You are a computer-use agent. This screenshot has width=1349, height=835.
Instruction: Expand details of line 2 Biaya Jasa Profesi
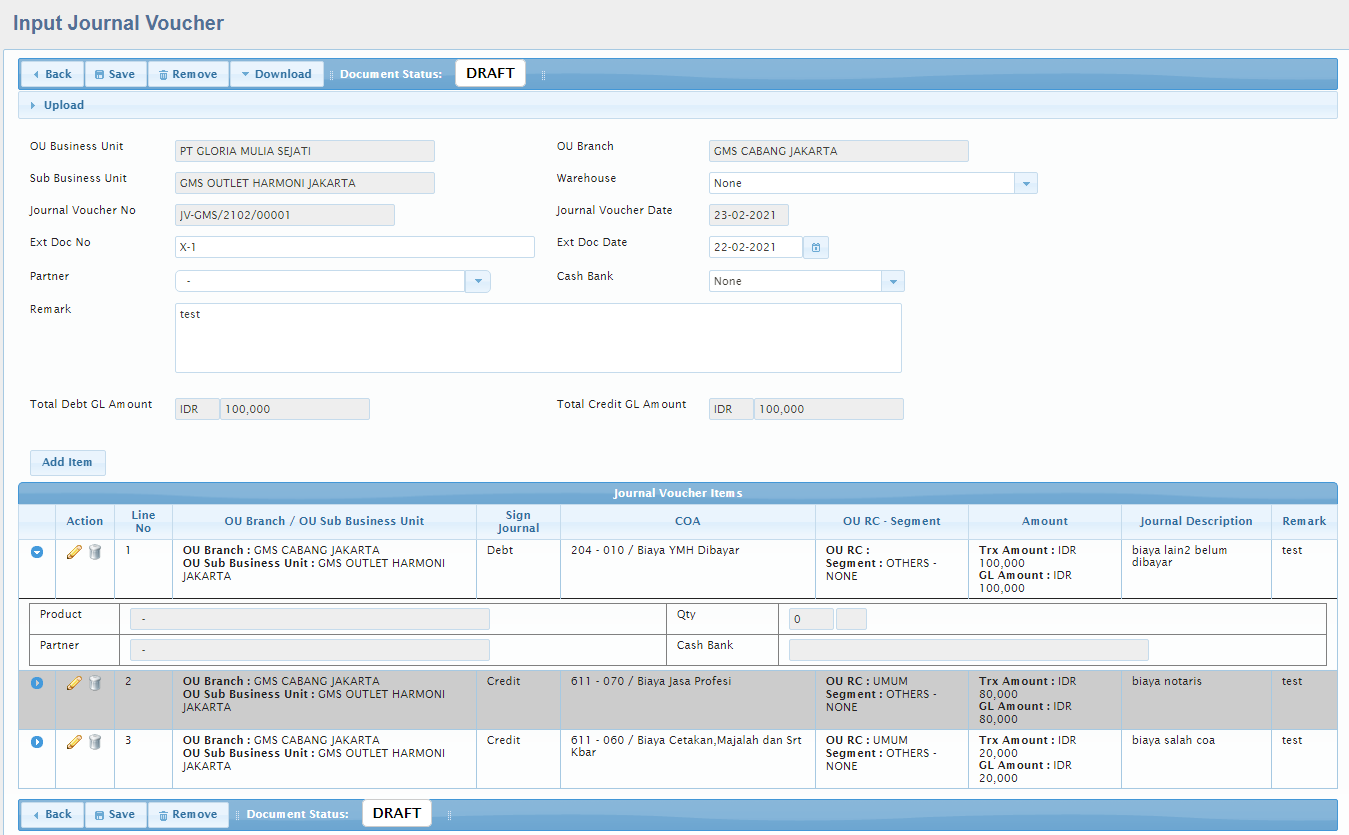tap(37, 683)
